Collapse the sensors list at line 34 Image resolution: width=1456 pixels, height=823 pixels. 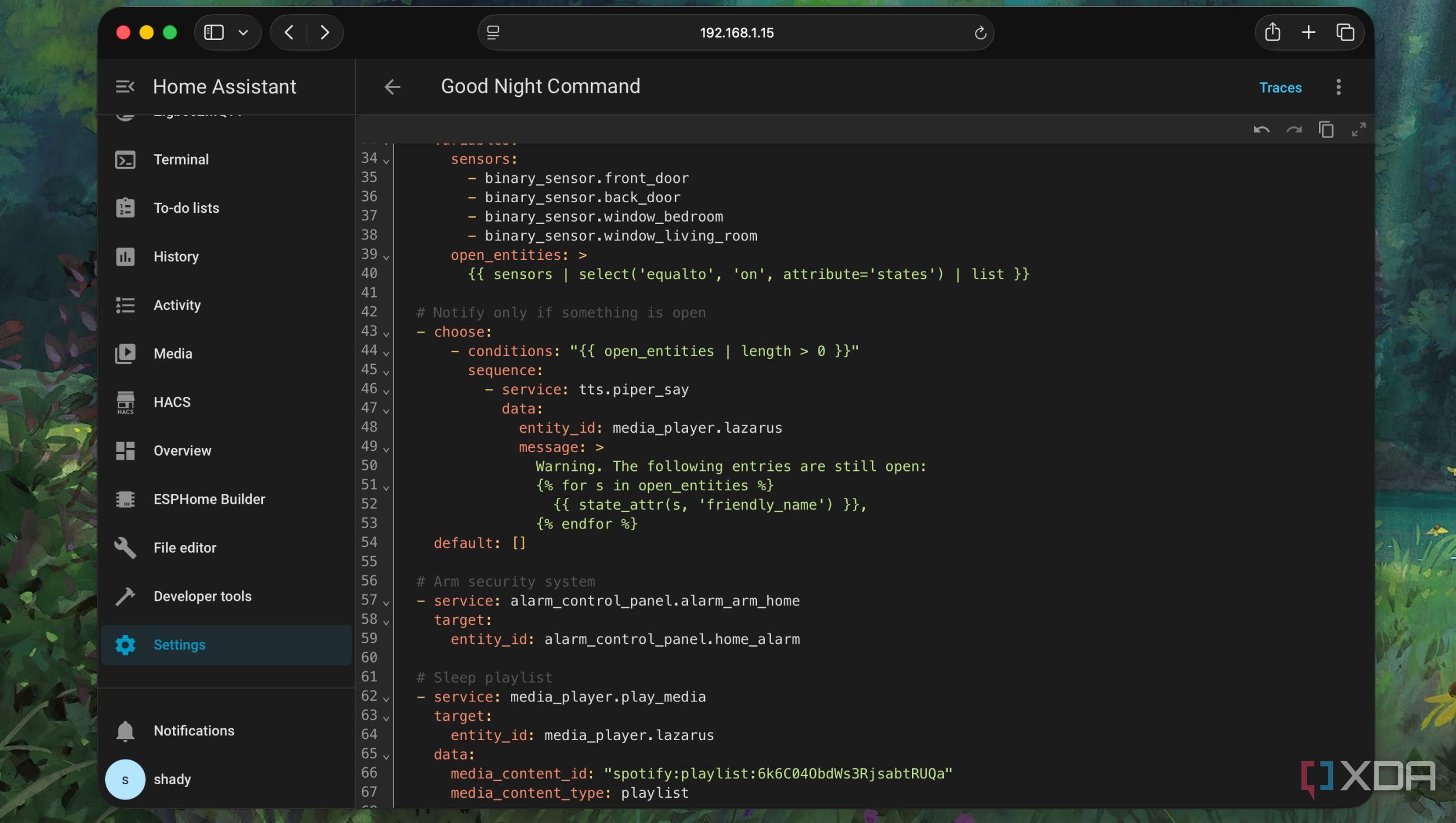tap(386, 161)
